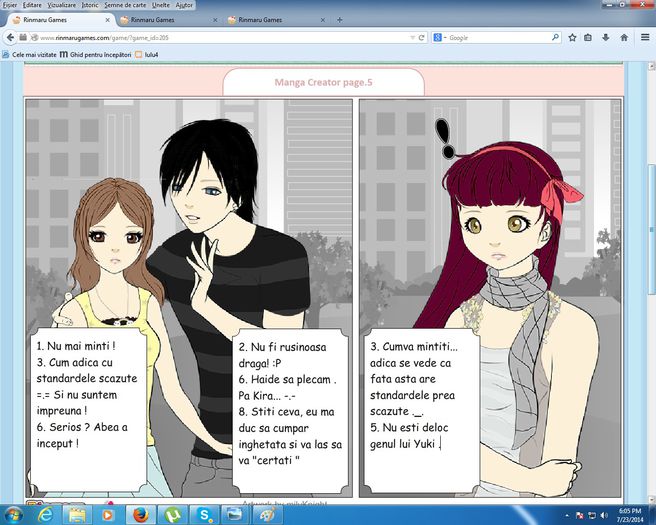Viewport: 656px width, 525px height.
Task: Open the volume control in system tray
Action: [x=602, y=514]
